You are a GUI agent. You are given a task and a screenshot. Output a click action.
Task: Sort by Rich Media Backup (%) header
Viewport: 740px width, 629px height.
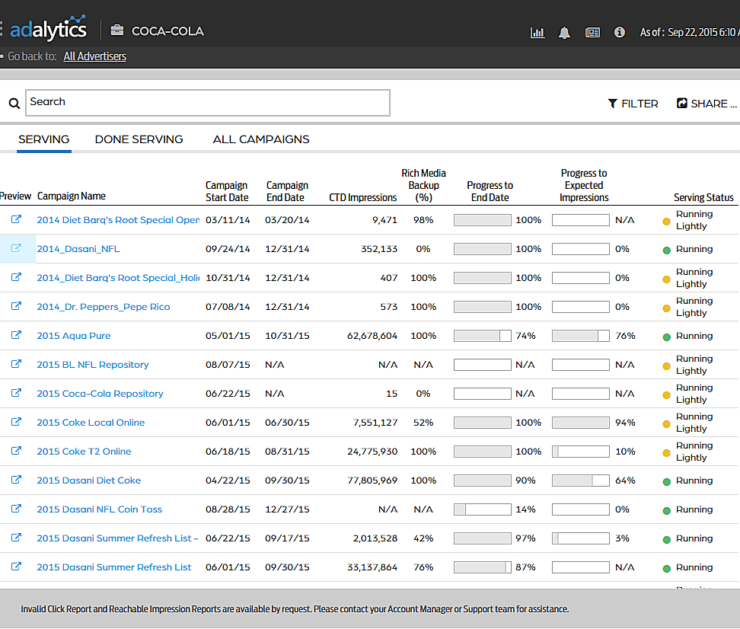coord(423,185)
